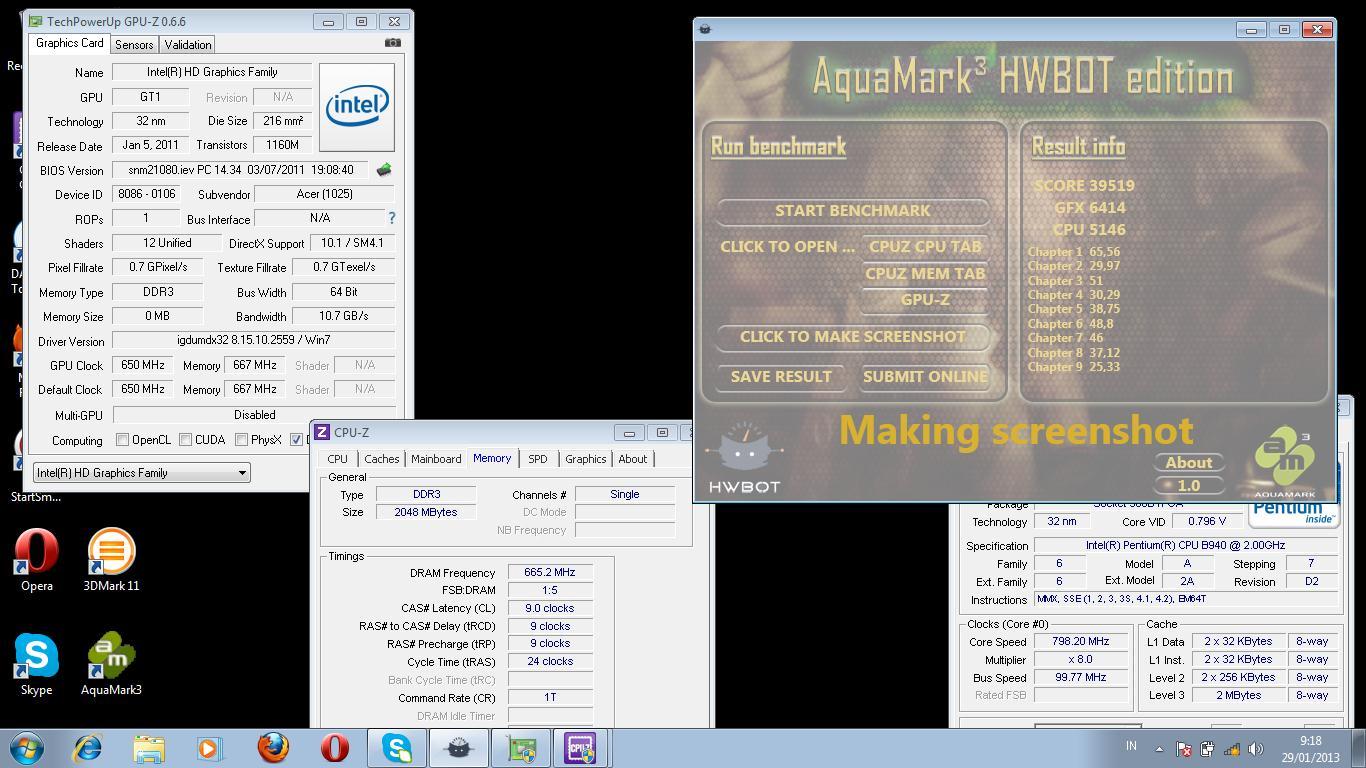1366x768 pixels.
Task: Switch to the CPU tab in CPU-Z
Action: tap(338, 459)
